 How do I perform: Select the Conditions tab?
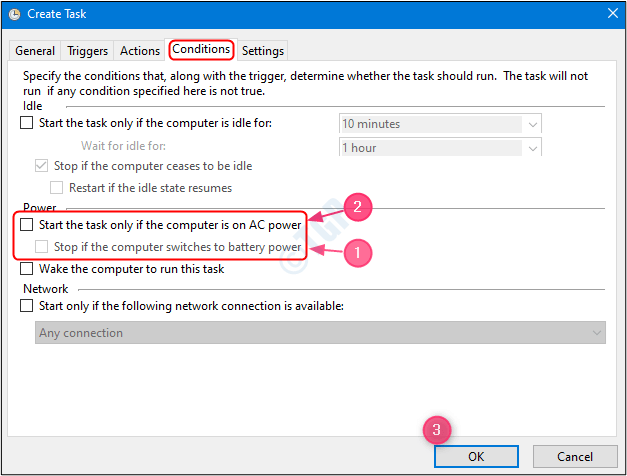[x=201, y=49]
